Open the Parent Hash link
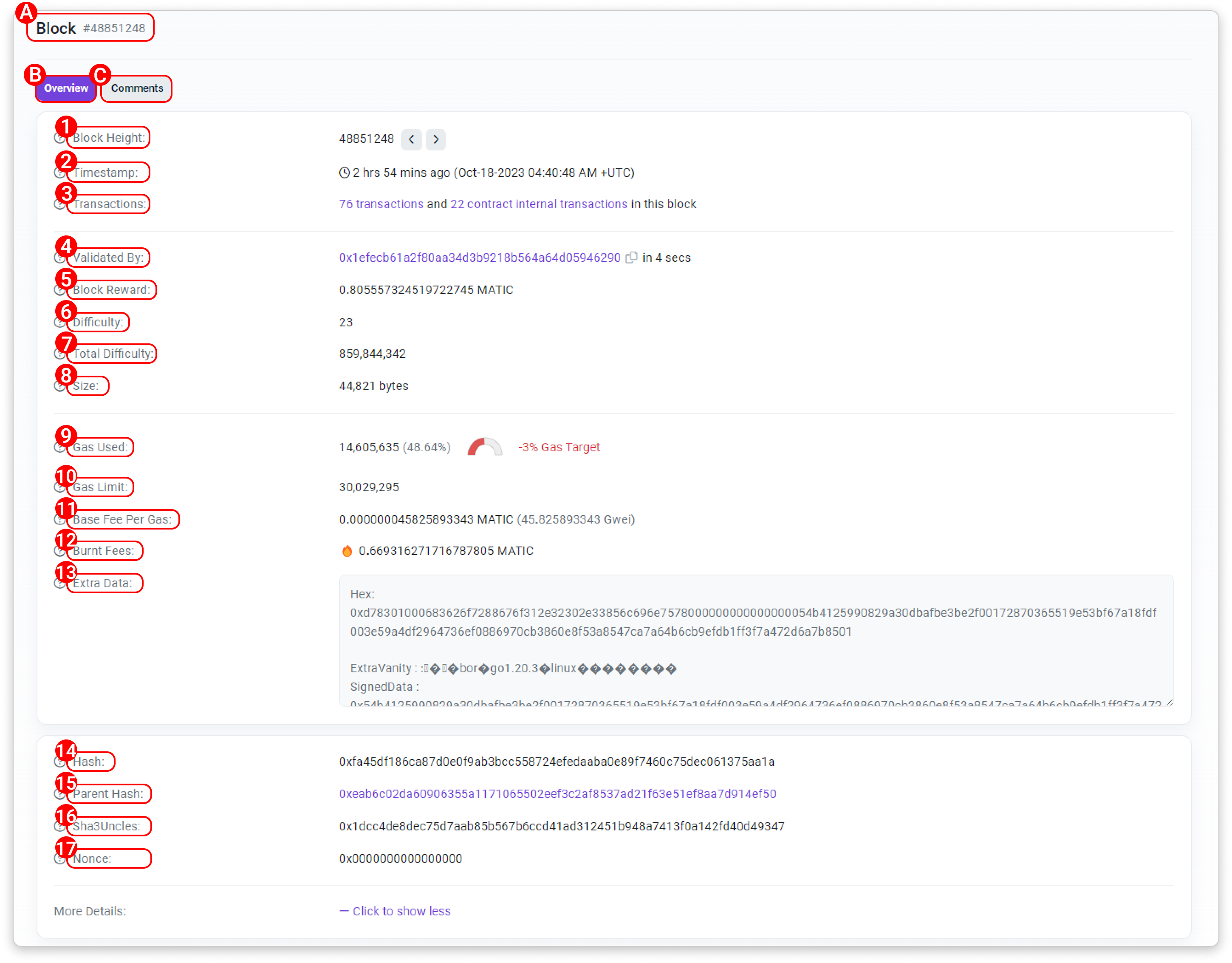Screen dimensions: 1232x963 click(557, 794)
